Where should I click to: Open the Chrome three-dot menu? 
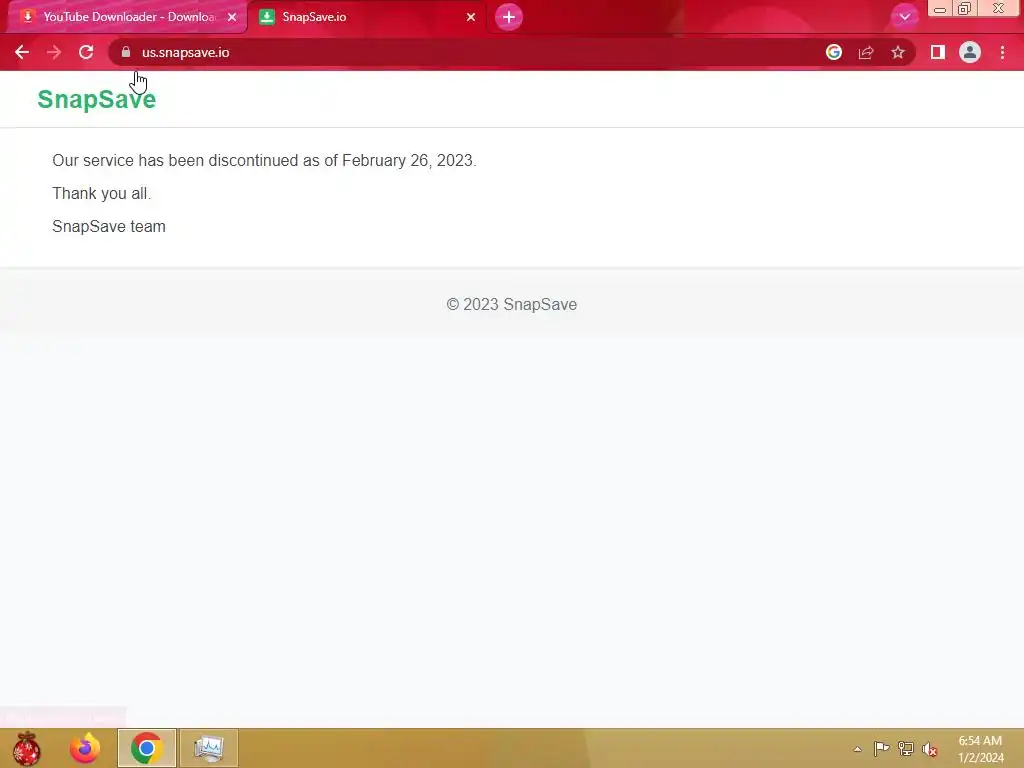point(1002,52)
